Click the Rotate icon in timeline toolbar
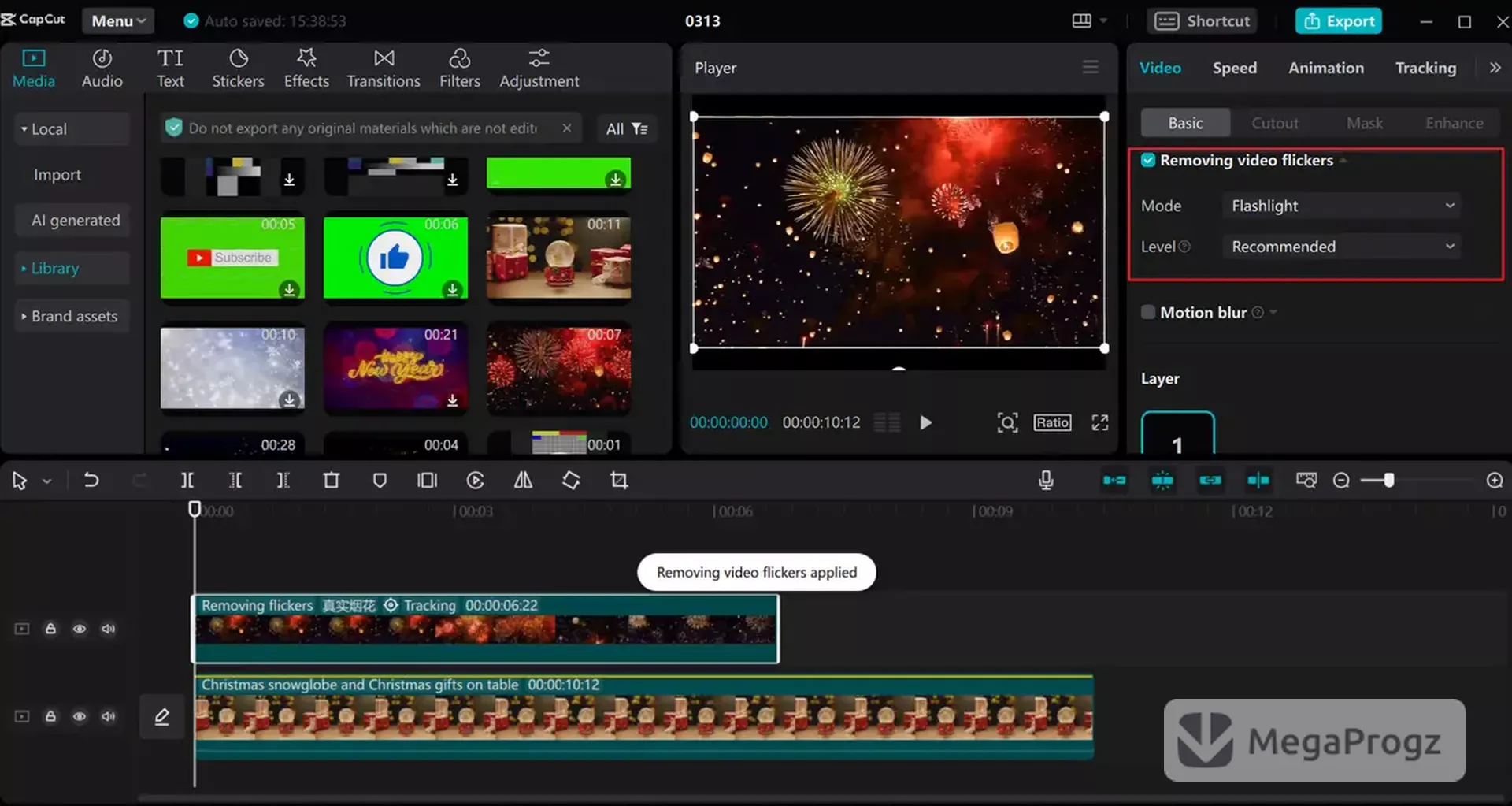The image size is (1512, 806). tap(572, 480)
